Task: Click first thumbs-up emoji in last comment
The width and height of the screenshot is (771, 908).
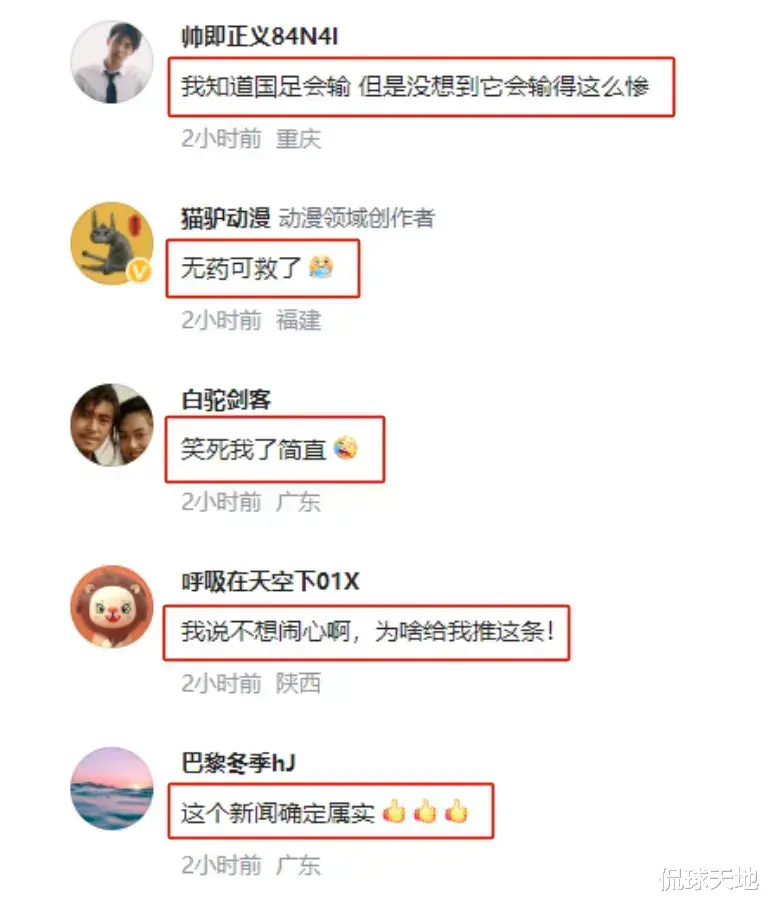Action: [394, 811]
